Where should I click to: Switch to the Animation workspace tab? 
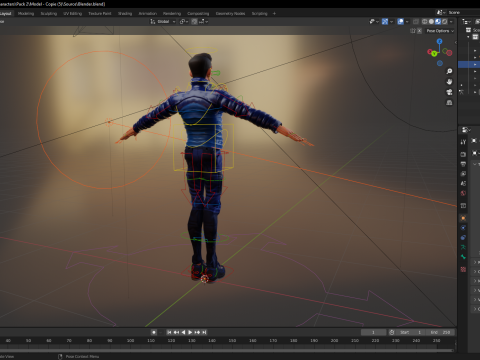(x=148, y=13)
